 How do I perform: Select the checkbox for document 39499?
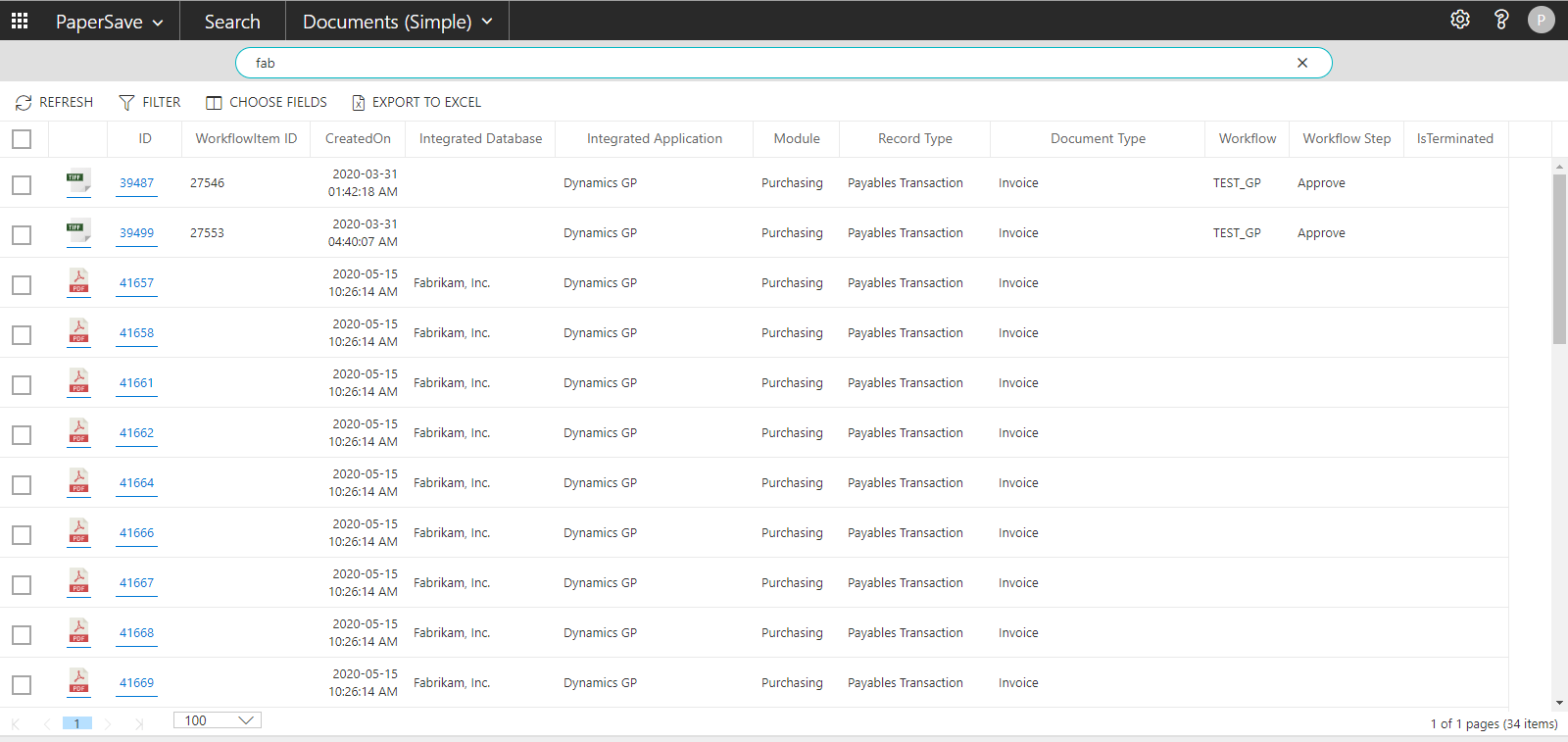[x=22, y=235]
